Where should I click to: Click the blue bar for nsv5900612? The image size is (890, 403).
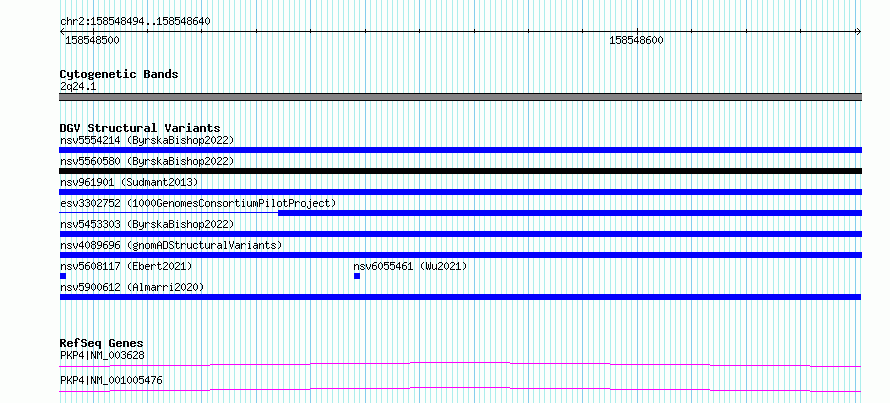(460, 297)
